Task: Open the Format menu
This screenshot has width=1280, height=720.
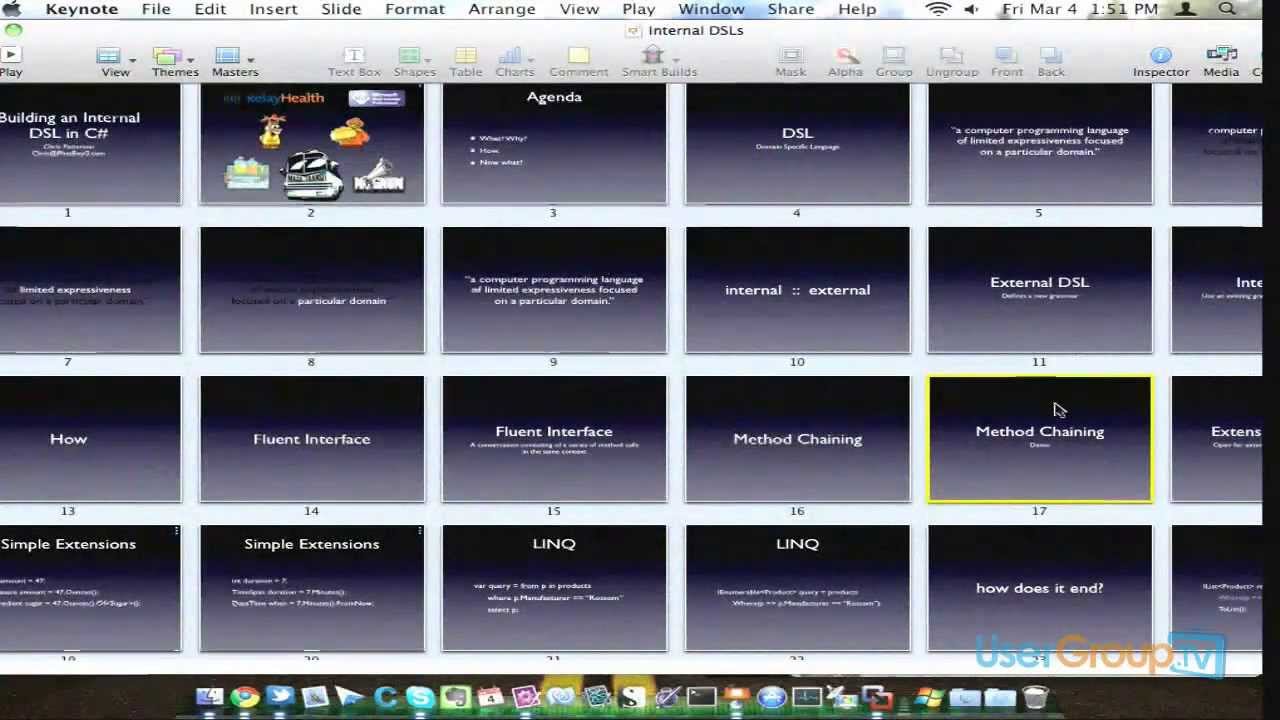Action: point(414,9)
